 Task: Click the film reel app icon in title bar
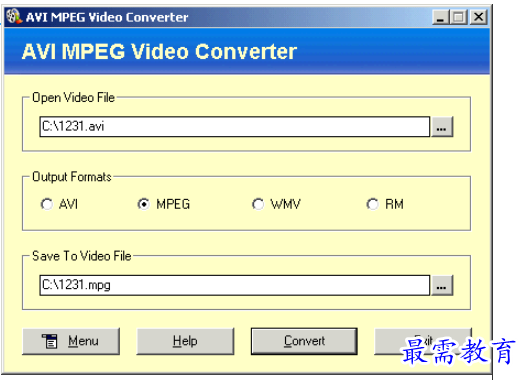pyautogui.click(x=14, y=17)
